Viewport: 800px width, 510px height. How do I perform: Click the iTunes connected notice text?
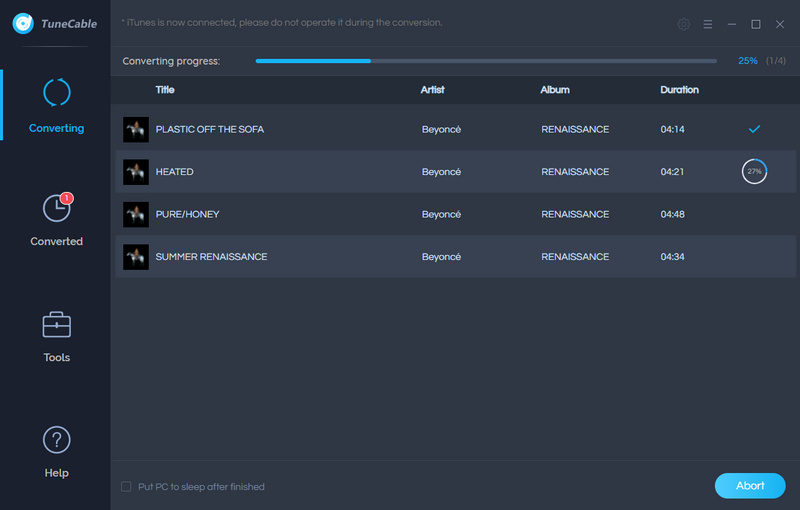point(282,22)
